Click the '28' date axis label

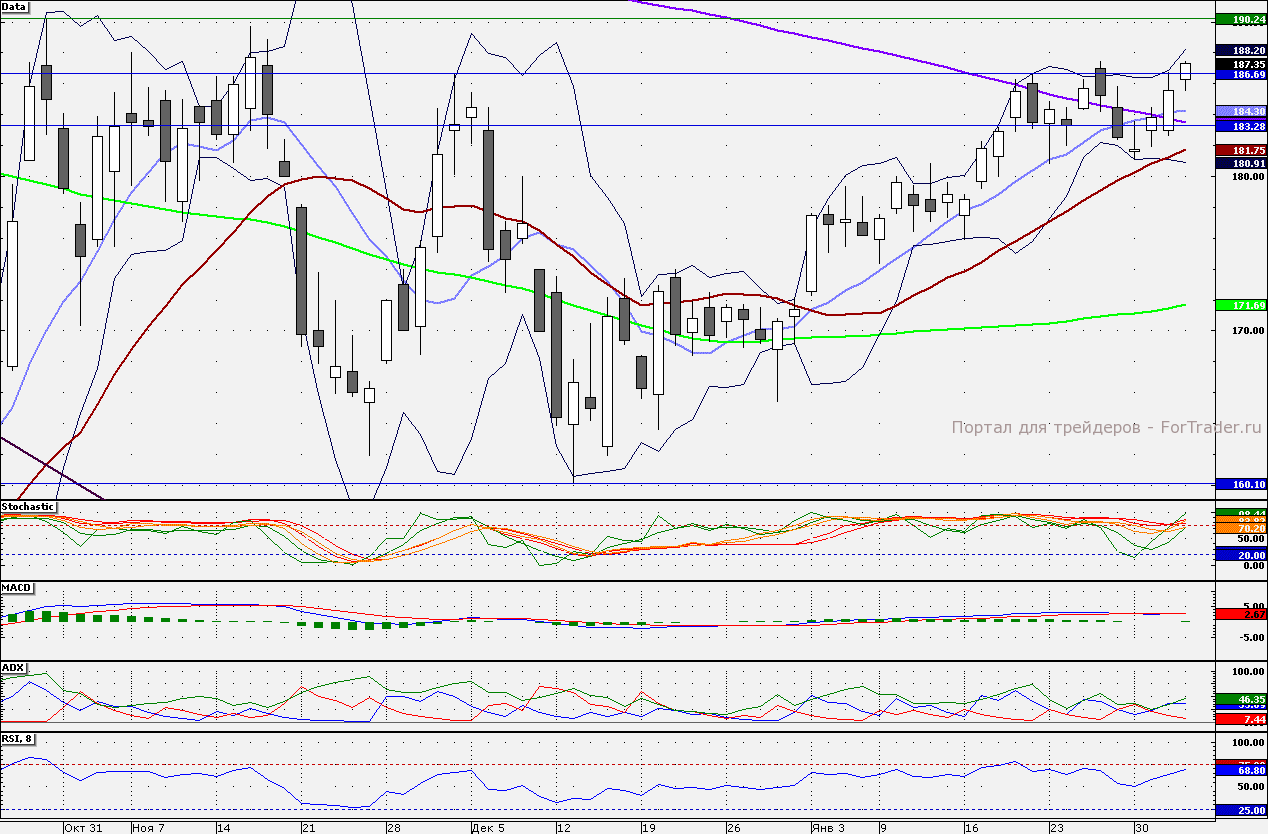click(x=394, y=828)
